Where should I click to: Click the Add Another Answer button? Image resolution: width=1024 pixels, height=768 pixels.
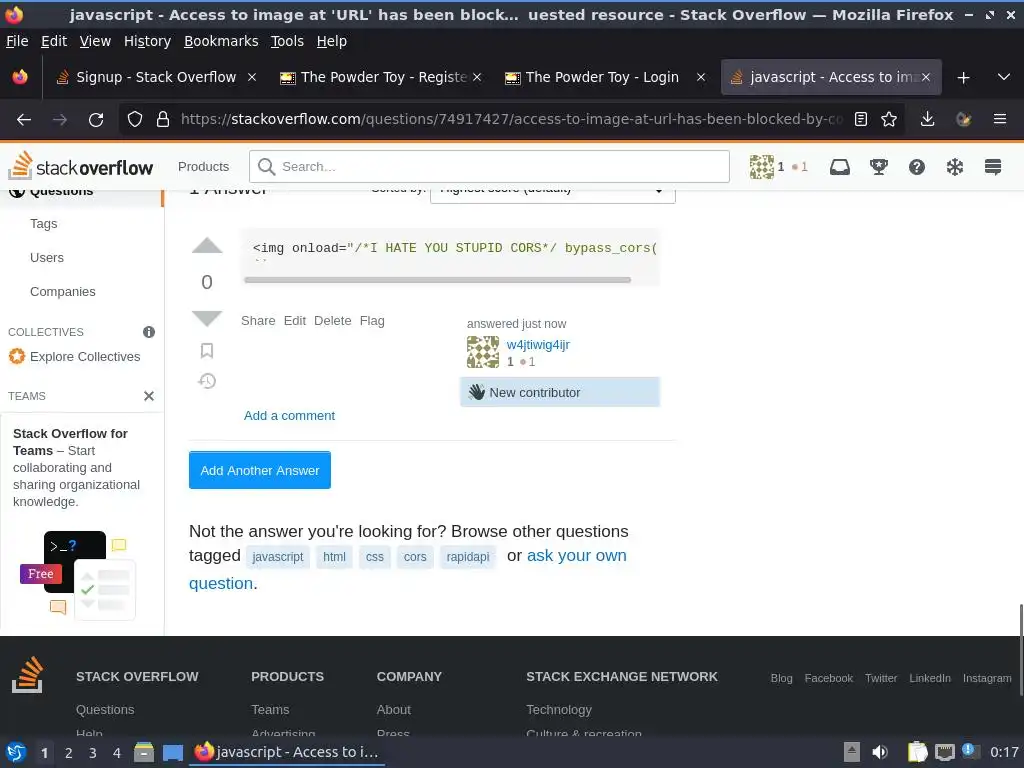click(260, 470)
